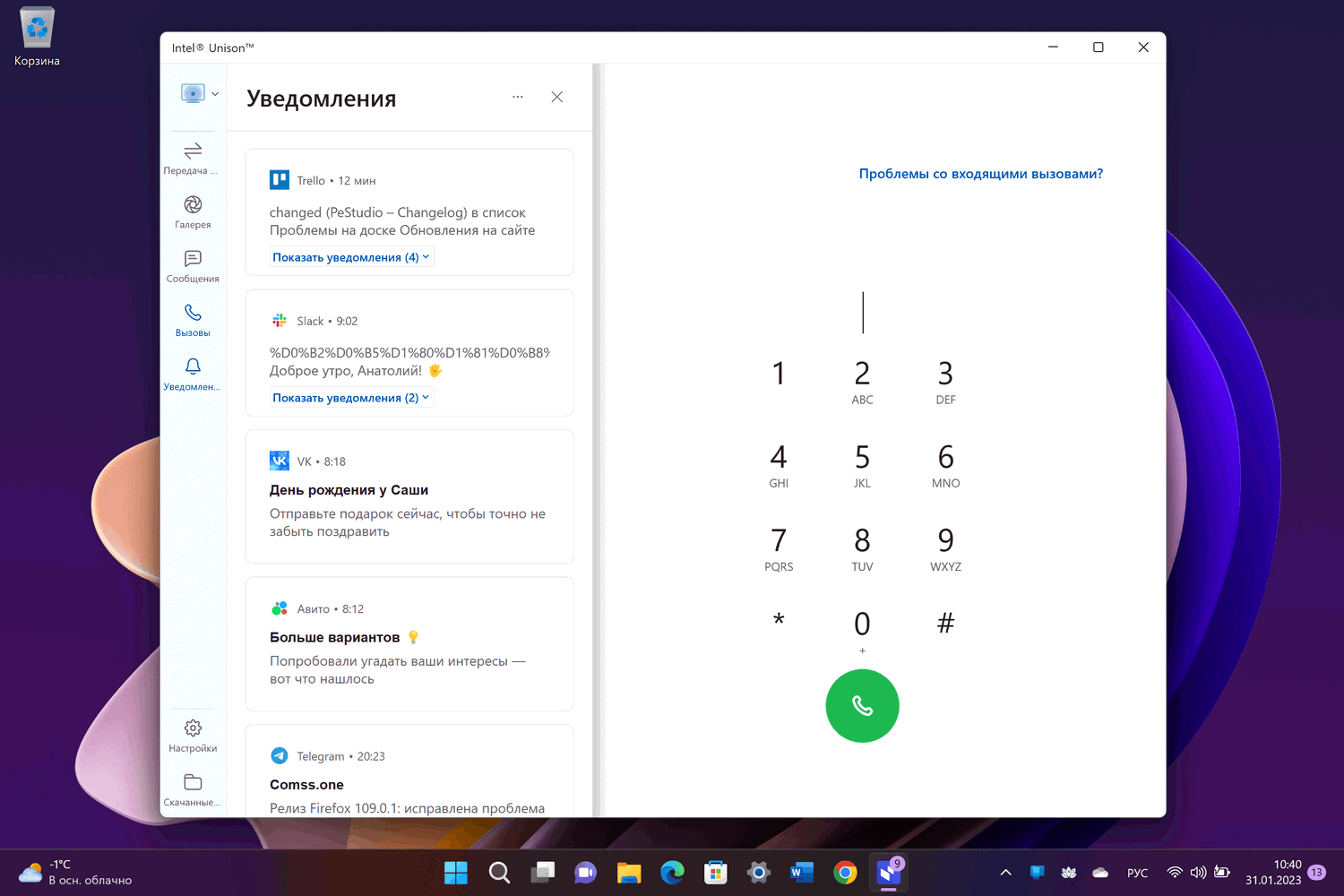Launch Microsoft Word from the taskbar

802,873
